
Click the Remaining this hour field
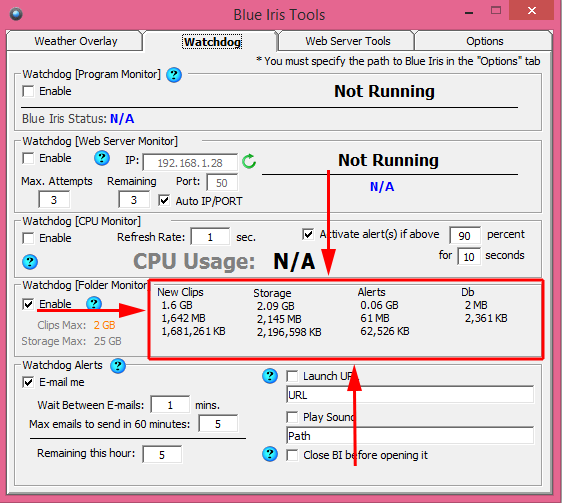click(162, 455)
